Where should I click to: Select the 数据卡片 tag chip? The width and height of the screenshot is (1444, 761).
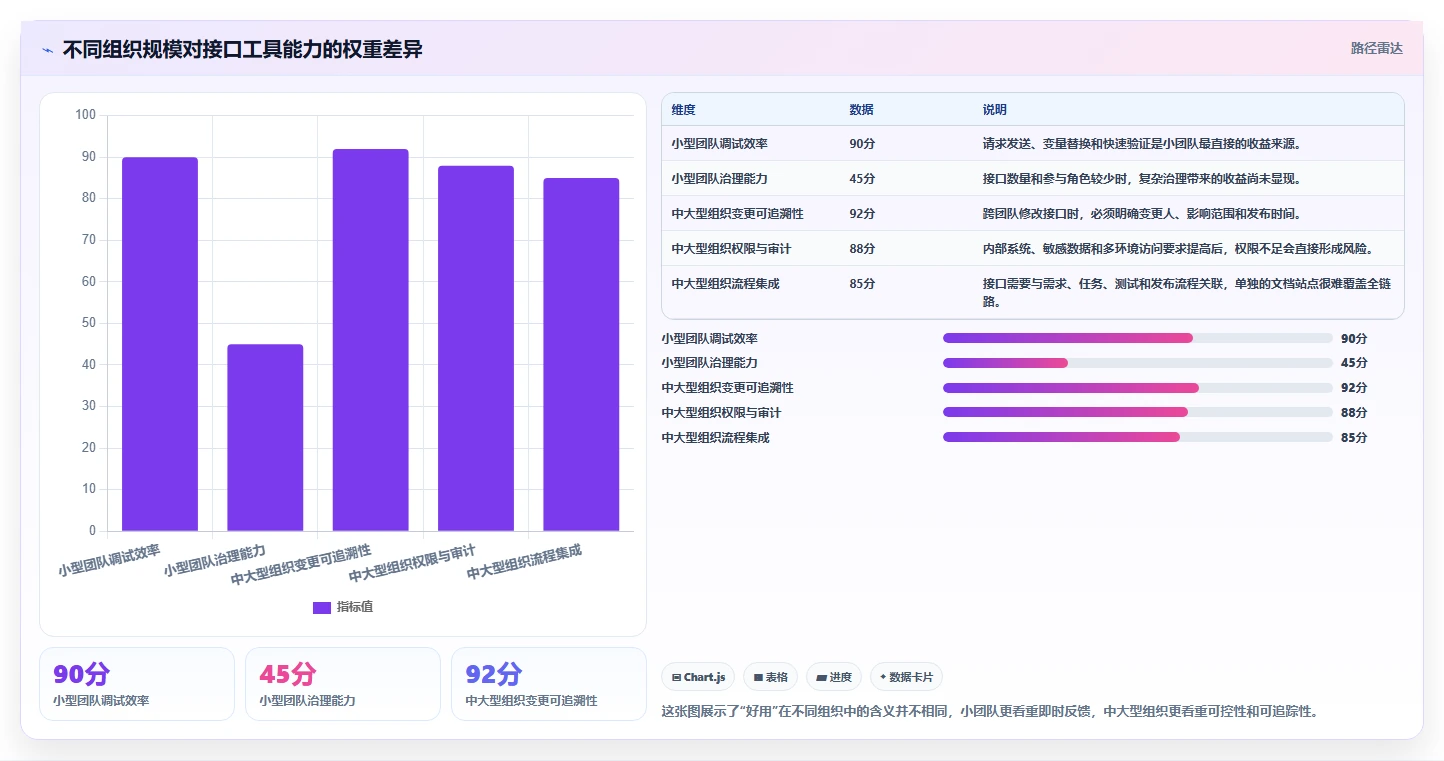pos(906,677)
